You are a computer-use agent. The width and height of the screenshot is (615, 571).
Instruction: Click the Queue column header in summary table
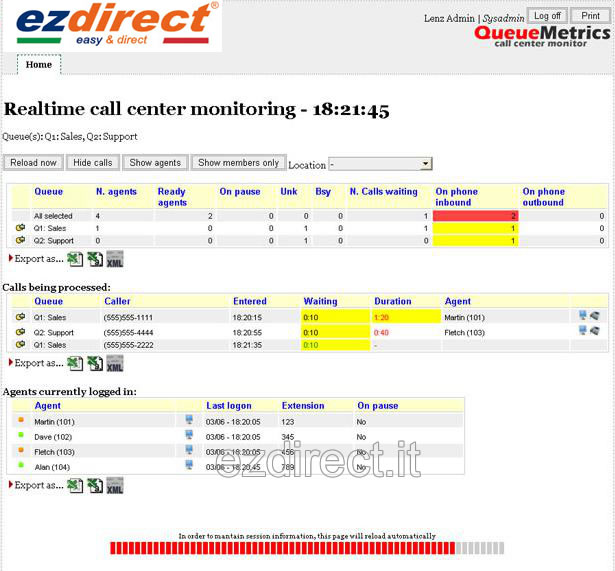point(49,192)
